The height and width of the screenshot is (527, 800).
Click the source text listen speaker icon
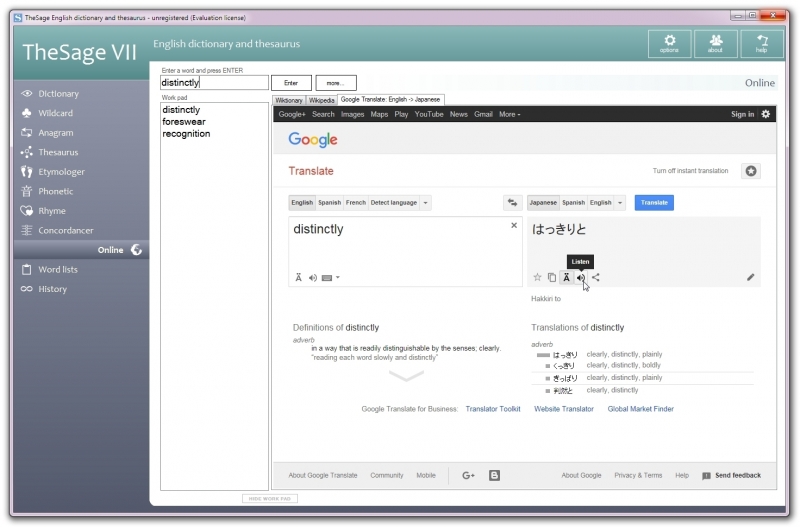pyautogui.click(x=313, y=278)
